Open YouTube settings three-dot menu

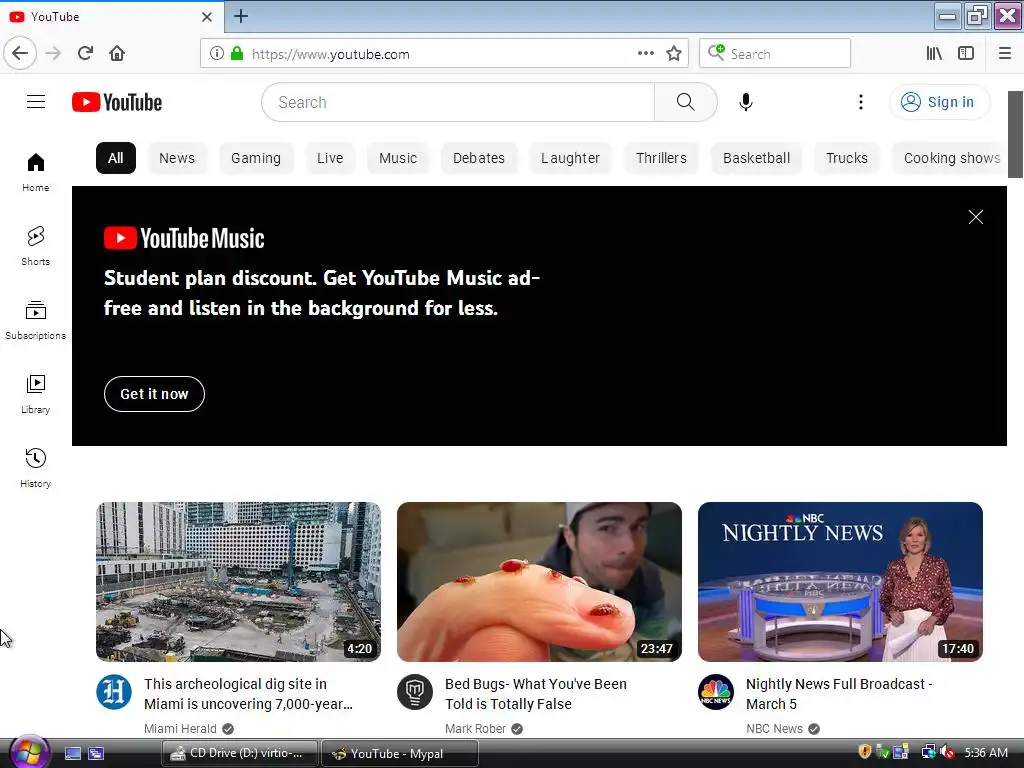click(x=861, y=102)
